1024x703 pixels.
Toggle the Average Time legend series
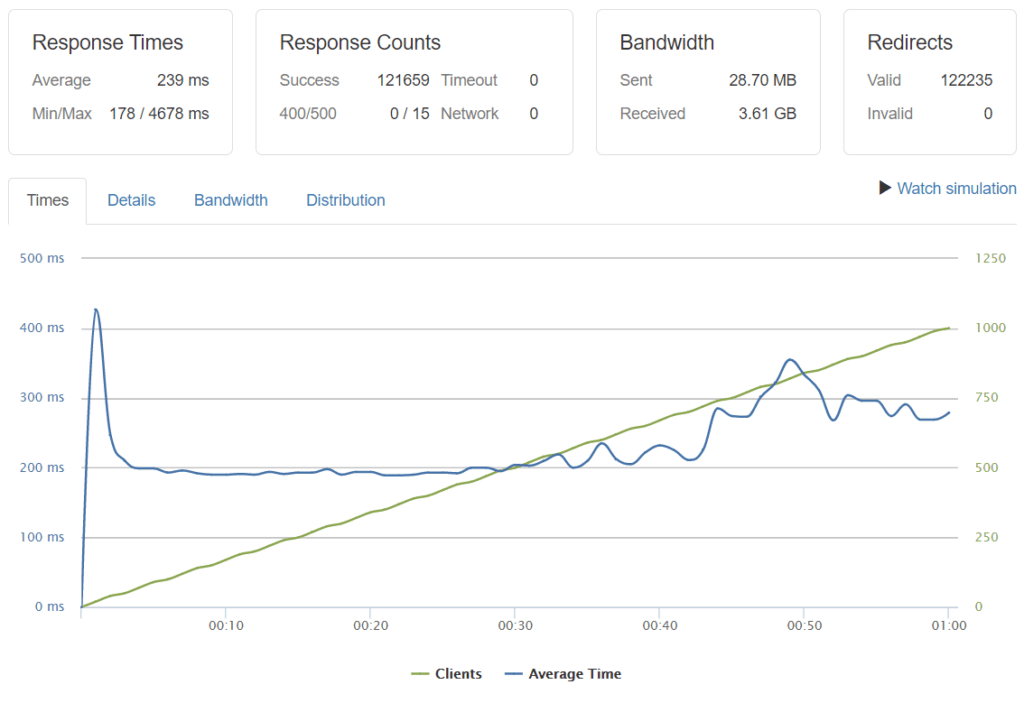tap(574, 674)
